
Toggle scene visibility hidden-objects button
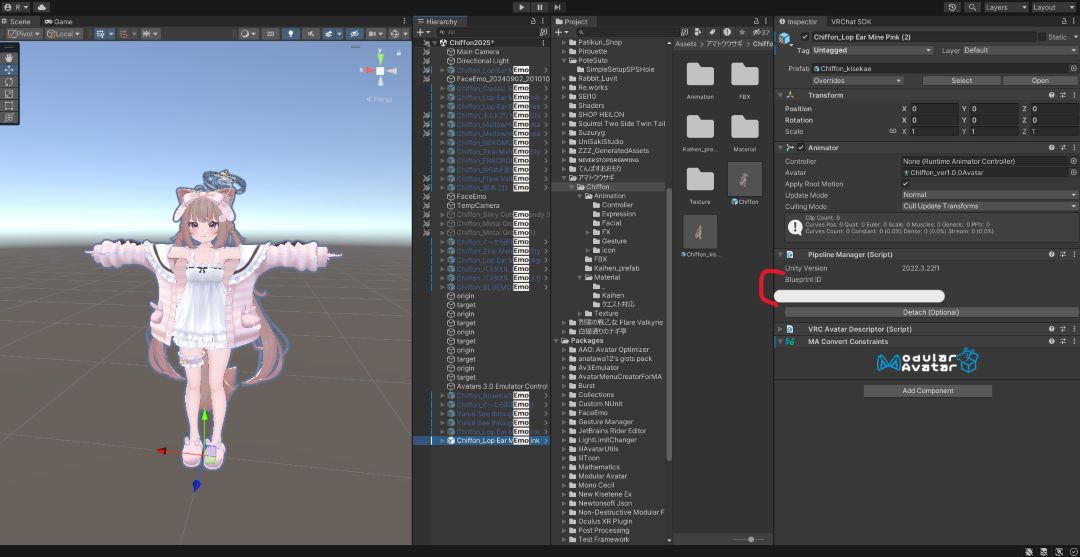(x=355, y=34)
